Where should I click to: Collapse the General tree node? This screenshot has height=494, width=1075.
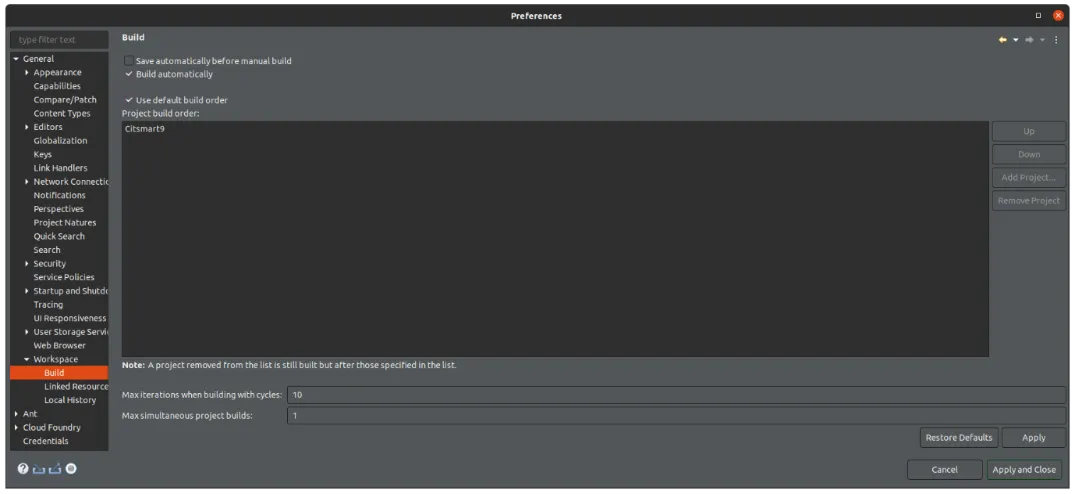click(16, 59)
